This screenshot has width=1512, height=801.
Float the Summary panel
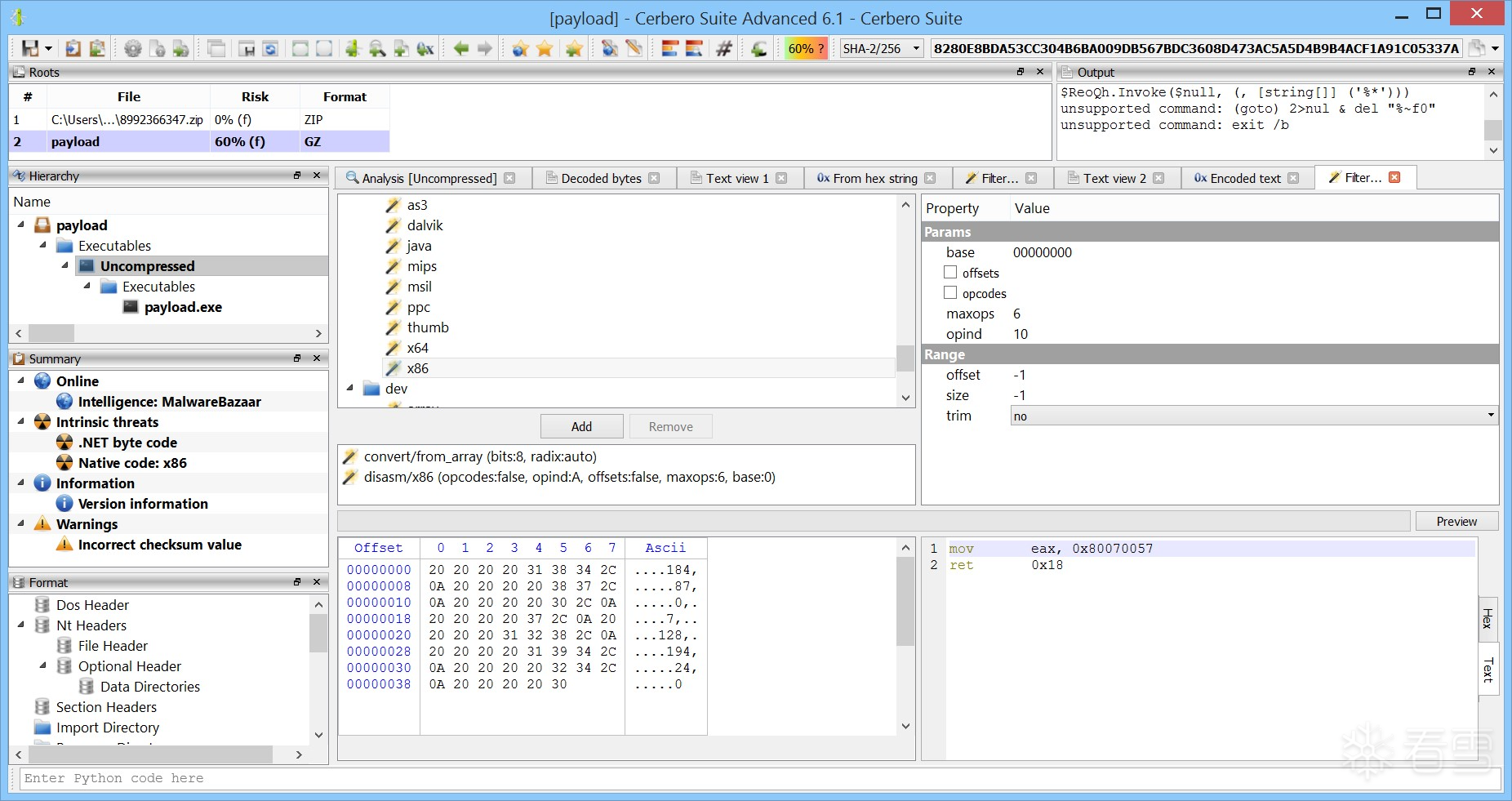pos(297,358)
